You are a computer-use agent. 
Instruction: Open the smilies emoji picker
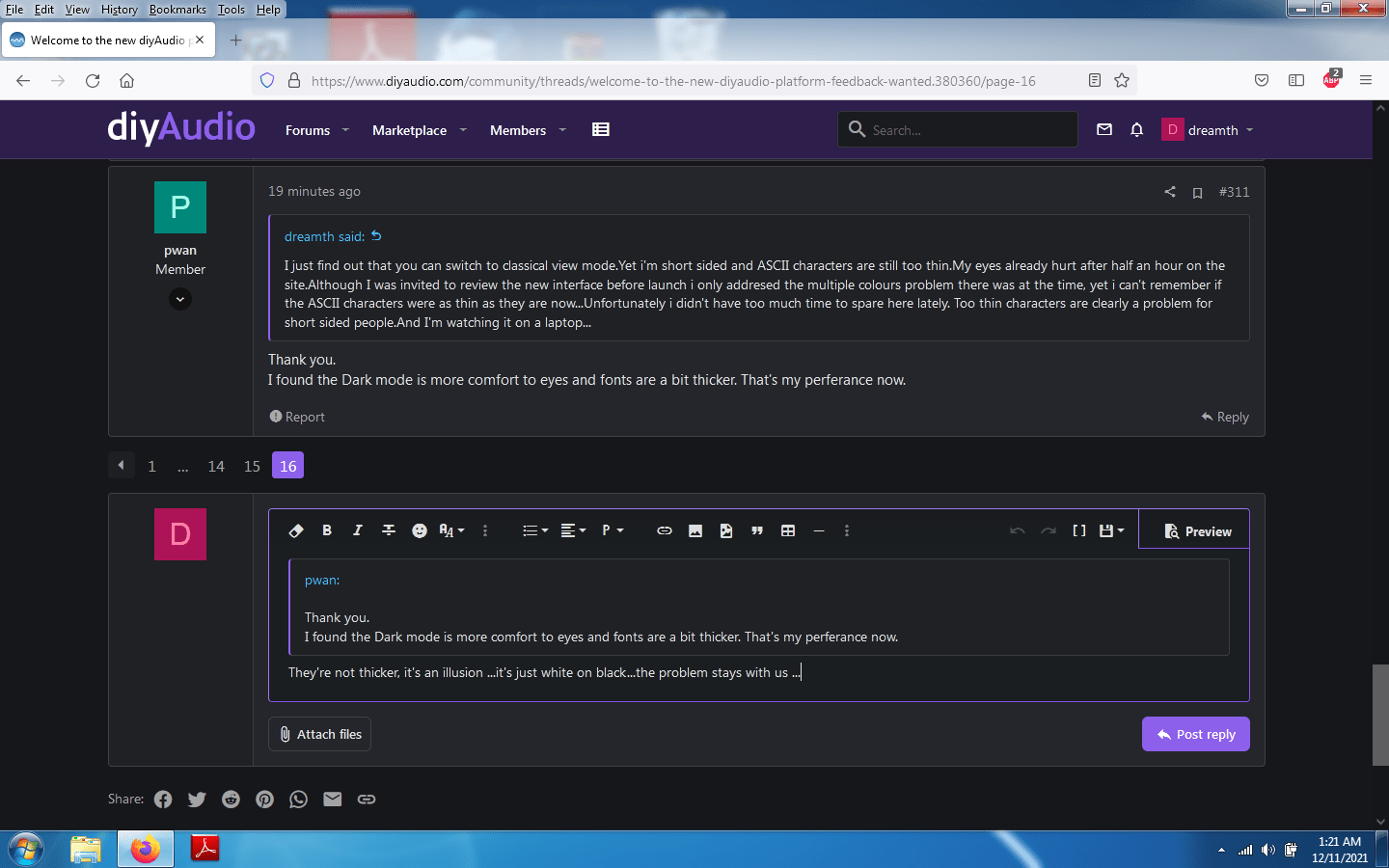(420, 530)
